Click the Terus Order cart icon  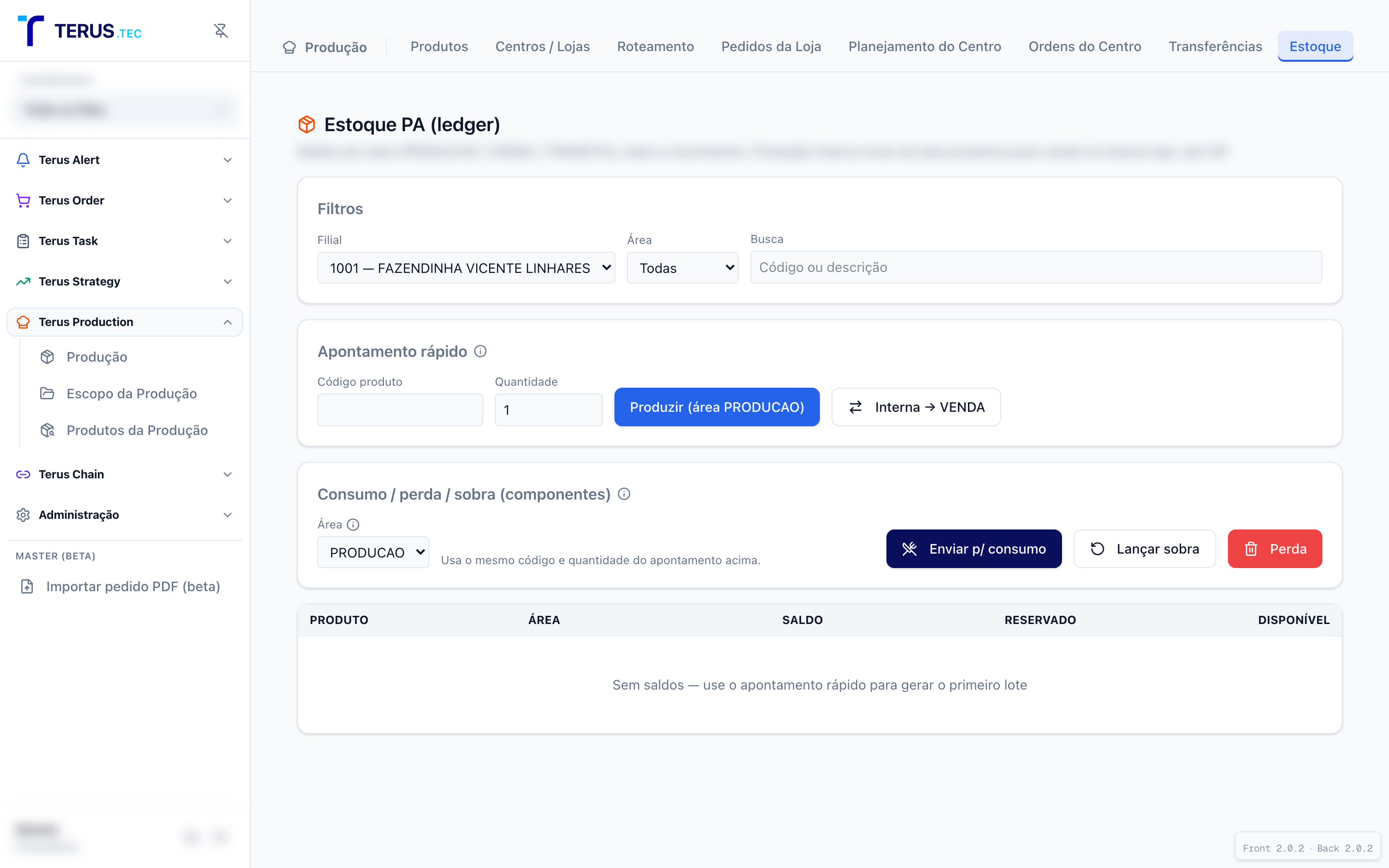coord(23,200)
